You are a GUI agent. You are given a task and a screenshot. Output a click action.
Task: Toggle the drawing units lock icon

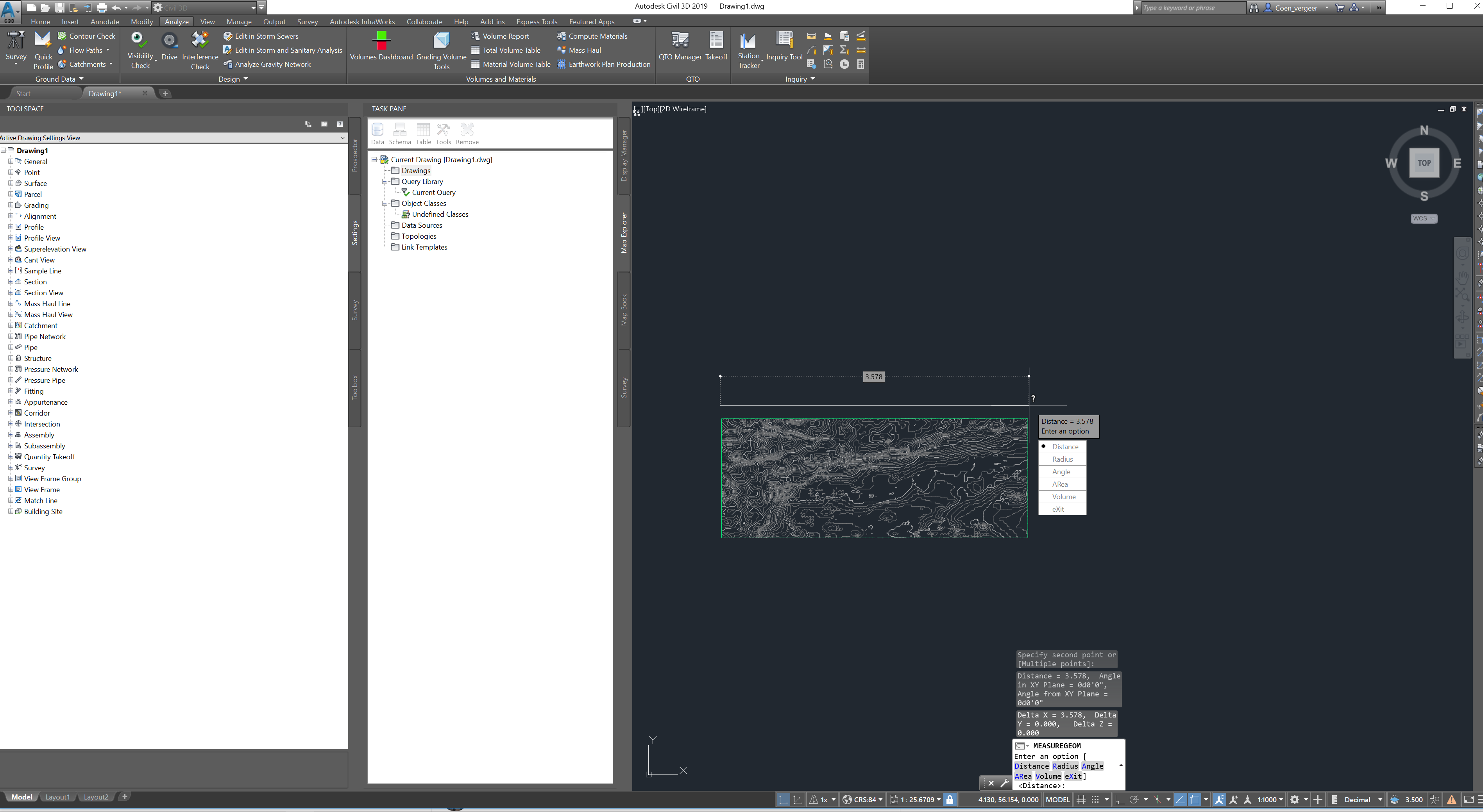949,800
